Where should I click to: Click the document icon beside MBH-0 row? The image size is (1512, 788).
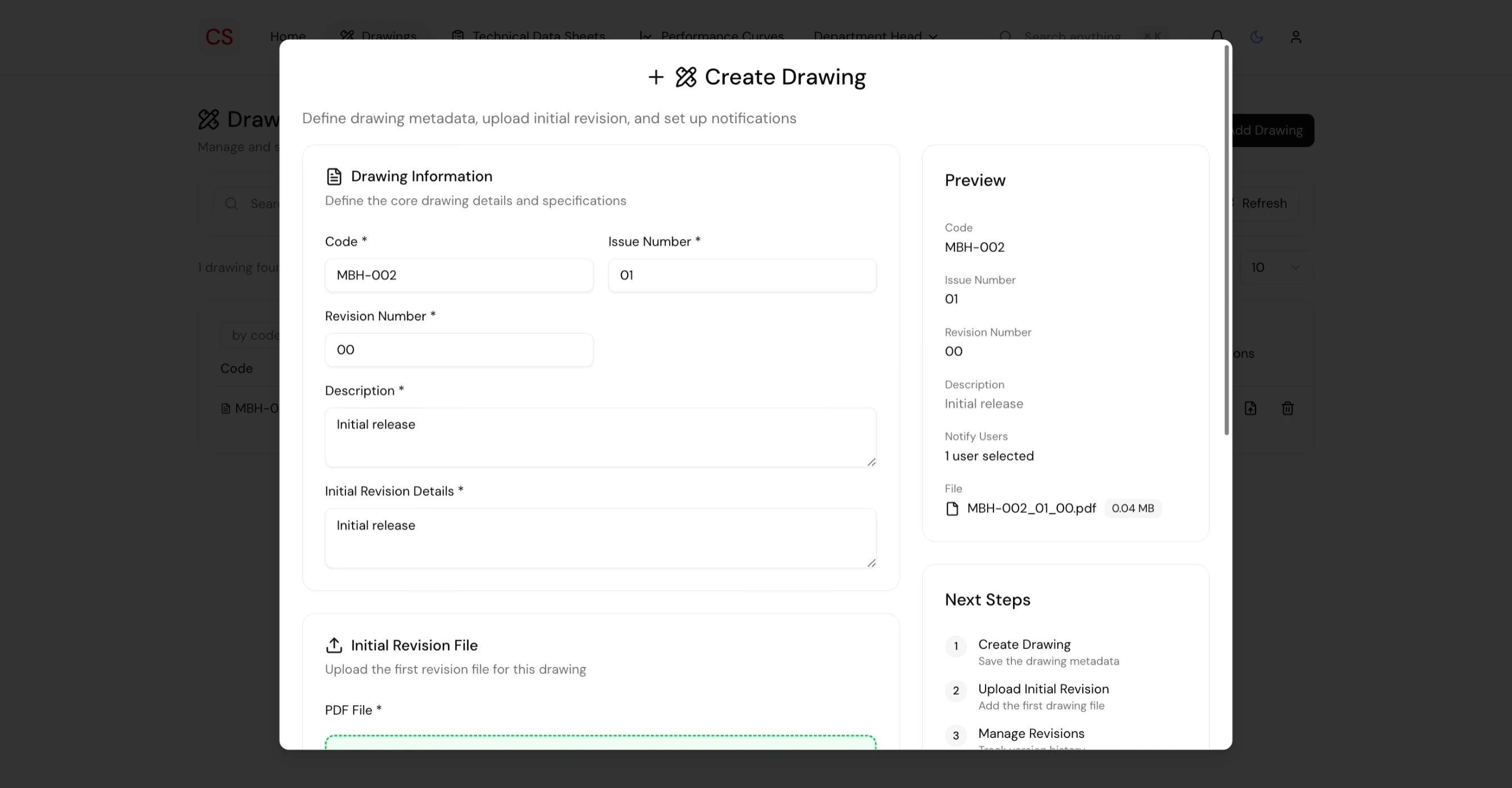point(226,408)
